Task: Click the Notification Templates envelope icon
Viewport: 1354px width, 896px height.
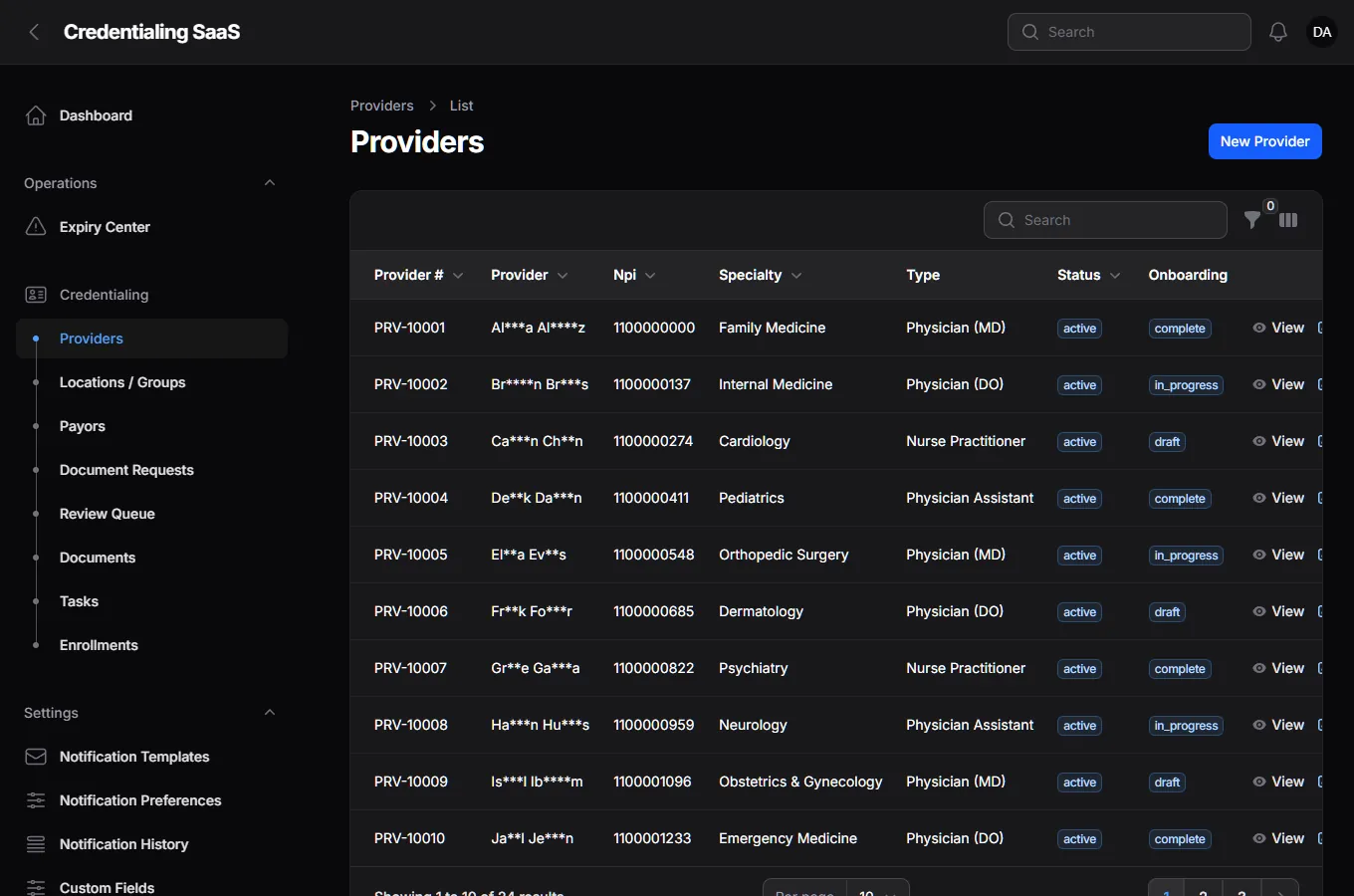Action: (x=36, y=757)
